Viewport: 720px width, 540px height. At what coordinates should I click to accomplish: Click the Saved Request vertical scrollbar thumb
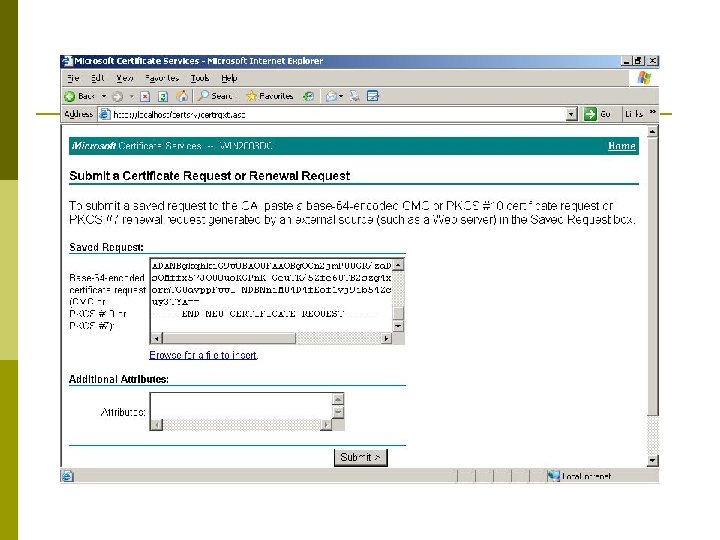(398, 313)
